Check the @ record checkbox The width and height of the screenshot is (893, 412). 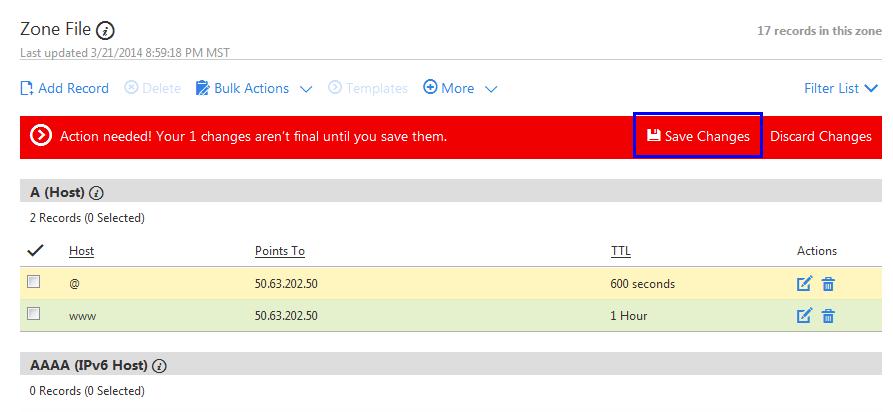(x=33, y=283)
